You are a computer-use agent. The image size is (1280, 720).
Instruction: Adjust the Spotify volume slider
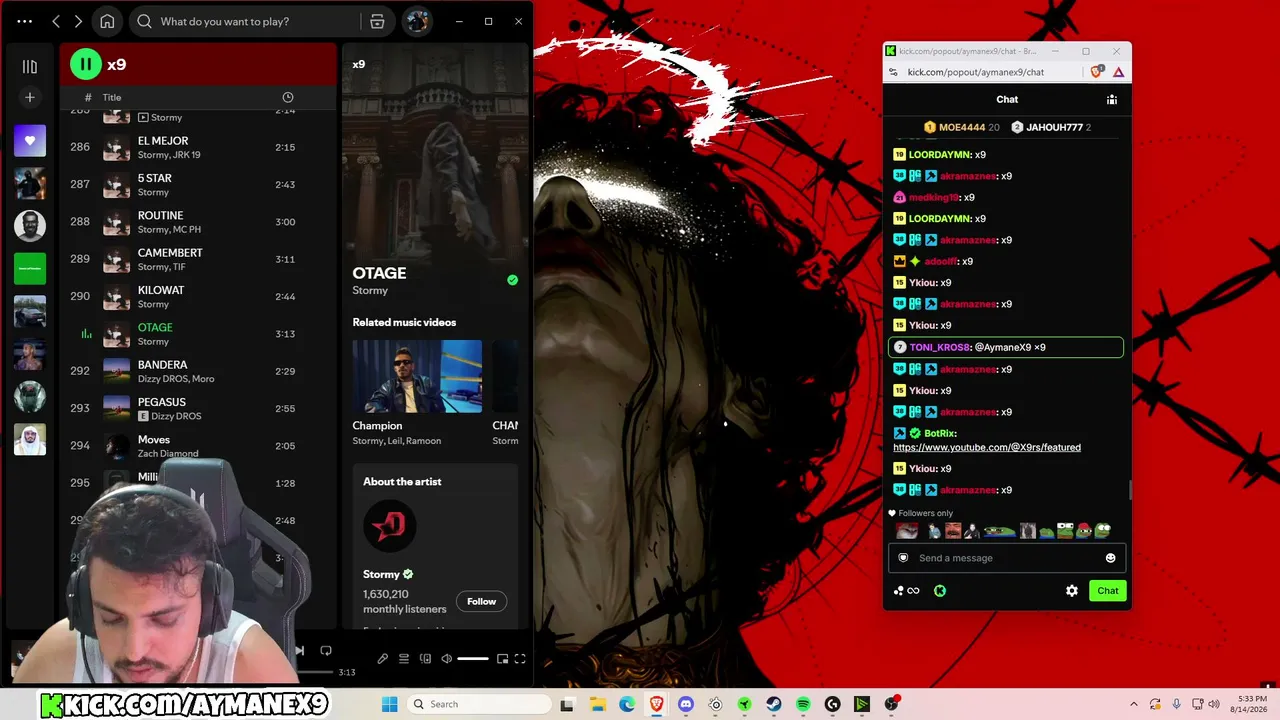[x=473, y=659]
